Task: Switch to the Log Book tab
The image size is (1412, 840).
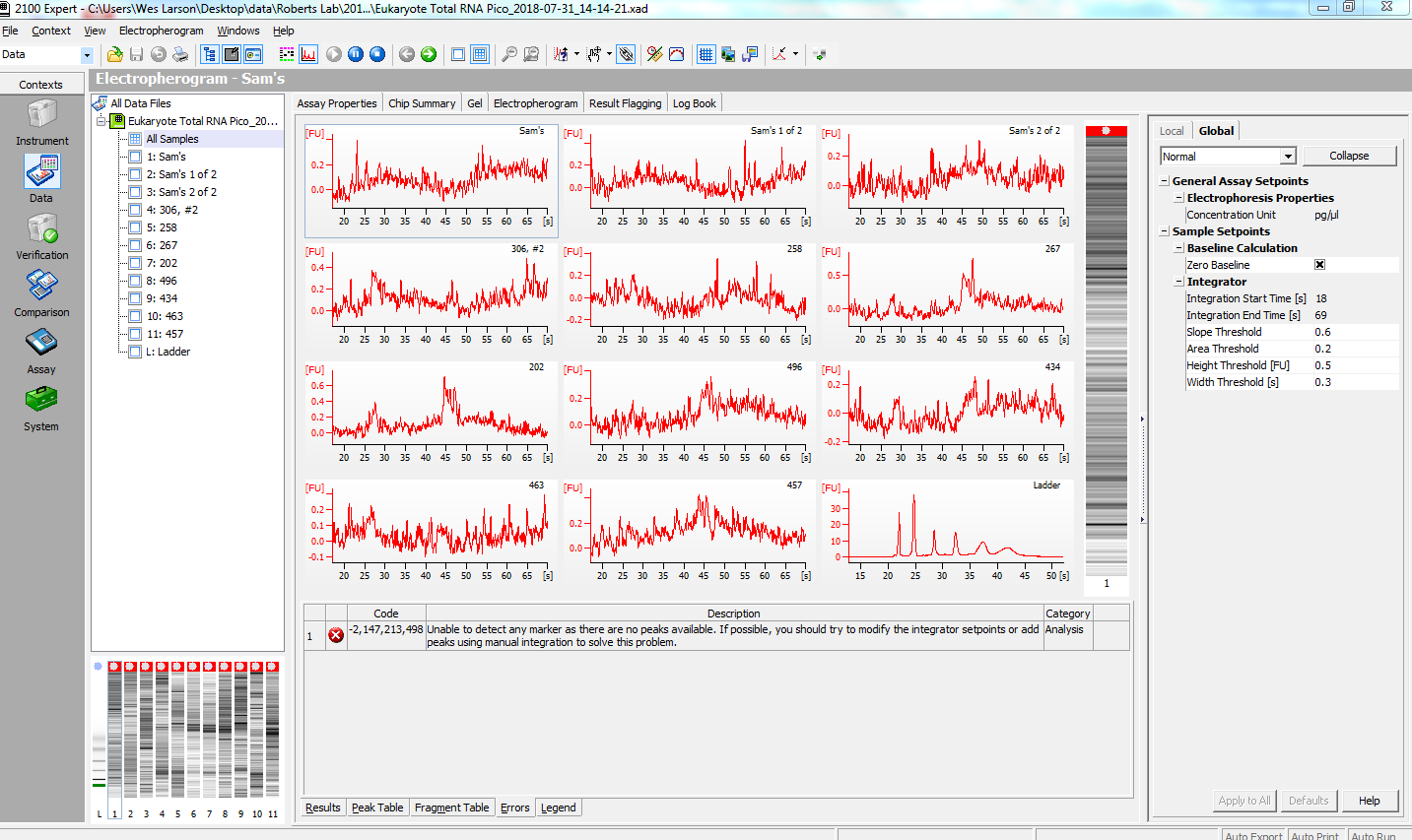Action: 695,103
